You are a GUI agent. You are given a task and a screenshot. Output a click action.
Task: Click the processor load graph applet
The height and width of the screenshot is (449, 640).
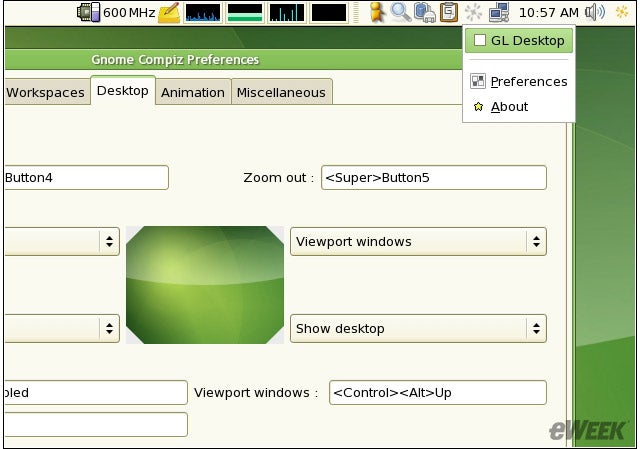(x=203, y=13)
